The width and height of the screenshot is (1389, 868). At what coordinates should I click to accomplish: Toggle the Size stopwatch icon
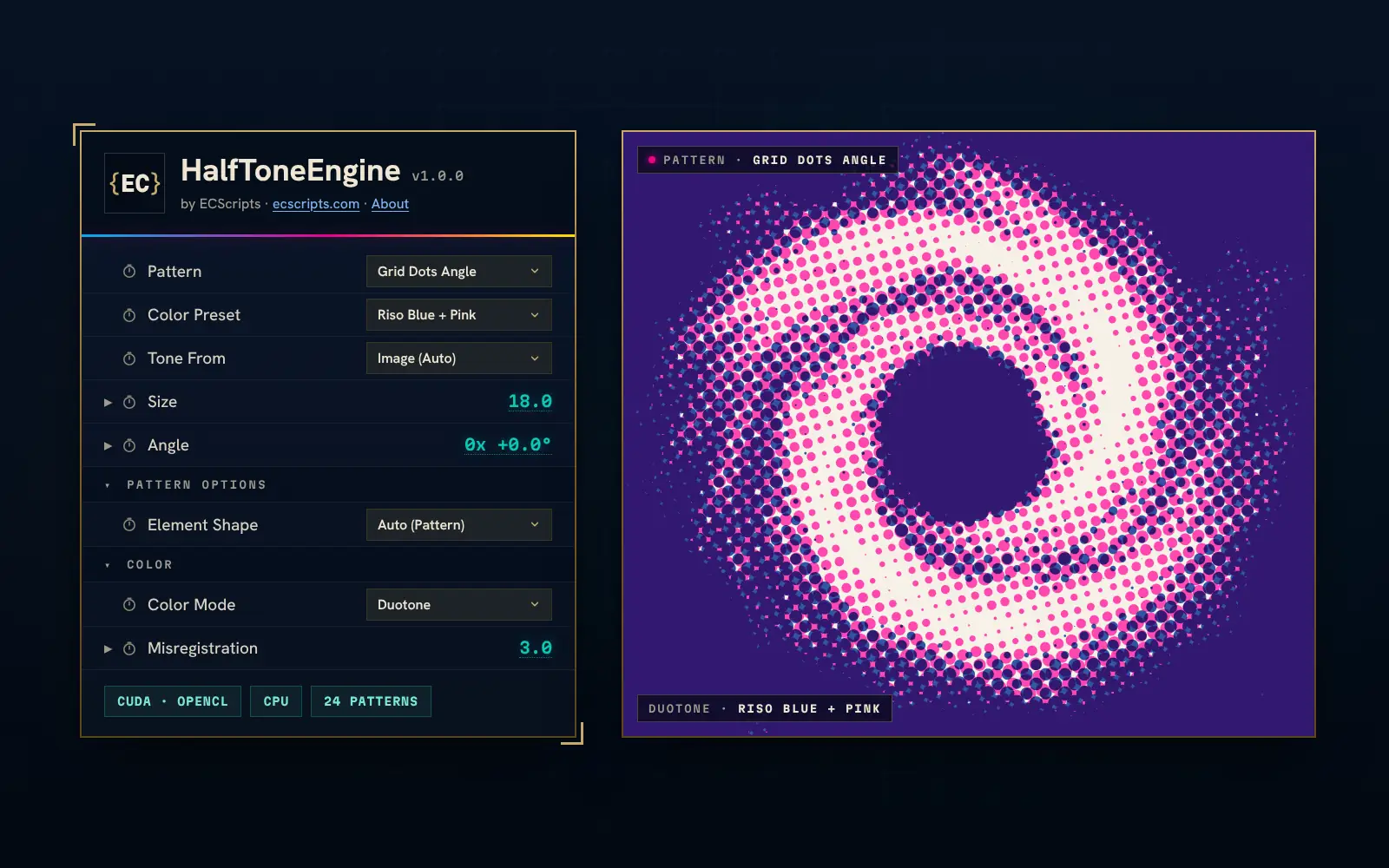click(x=129, y=402)
